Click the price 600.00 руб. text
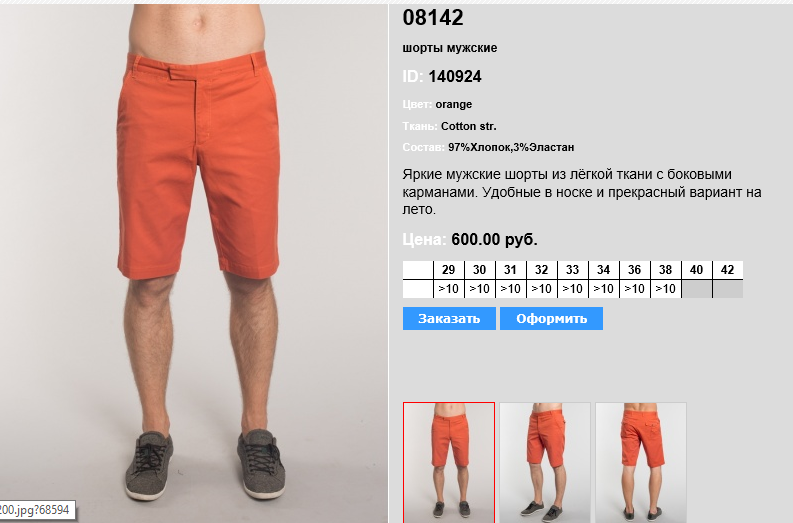Image resolution: width=793 pixels, height=523 pixels. click(x=494, y=239)
